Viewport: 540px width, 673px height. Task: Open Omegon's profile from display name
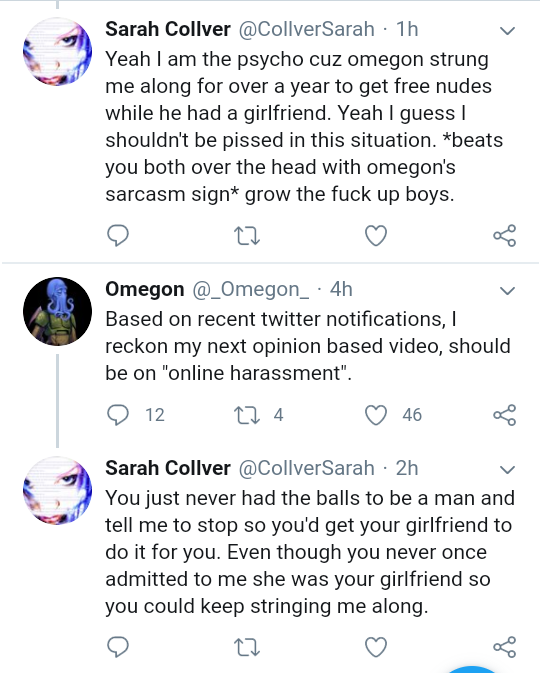[x=145, y=289]
